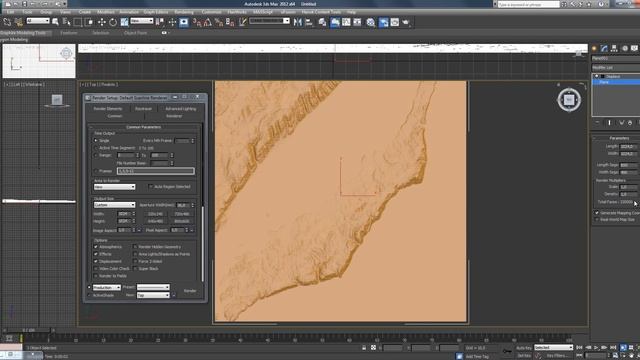Click the 640x480 preset size button
640x360 pixels.
[155, 221]
